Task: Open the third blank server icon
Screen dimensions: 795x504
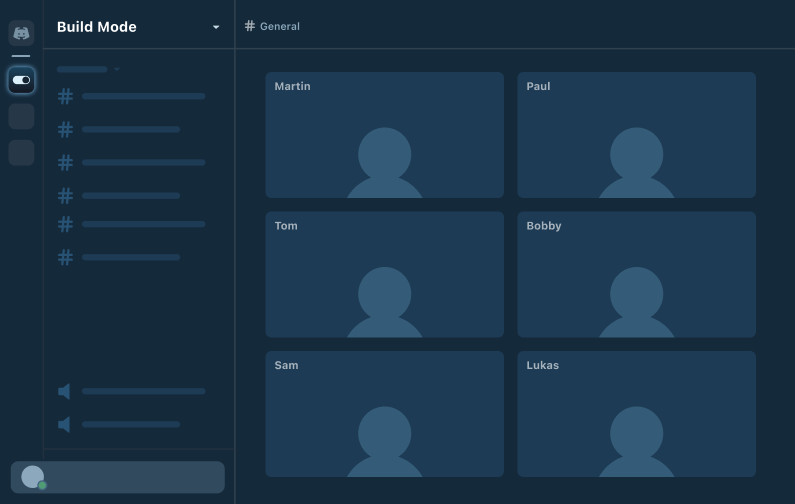Action: point(21,153)
